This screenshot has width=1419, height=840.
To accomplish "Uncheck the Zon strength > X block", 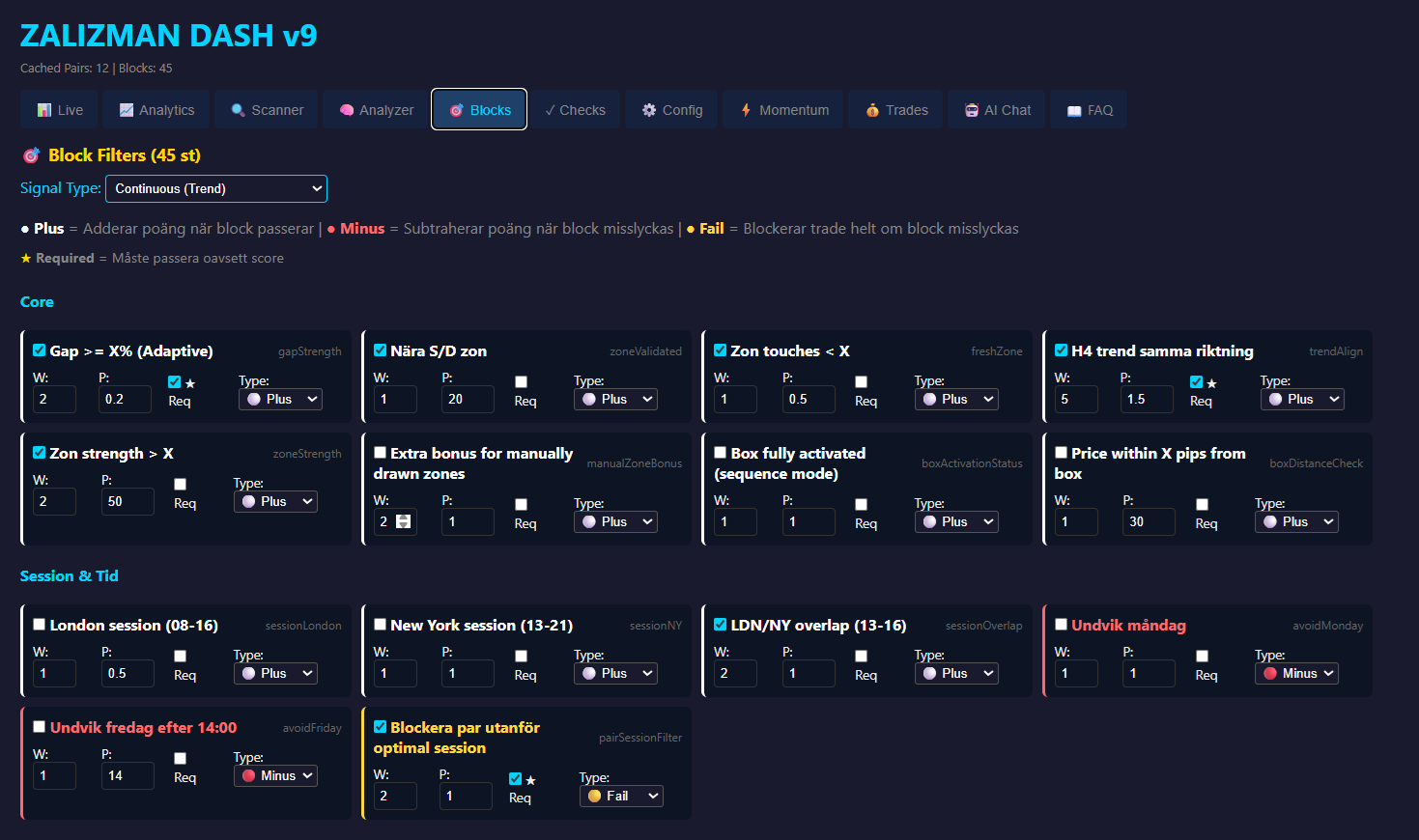I will point(40,453).
